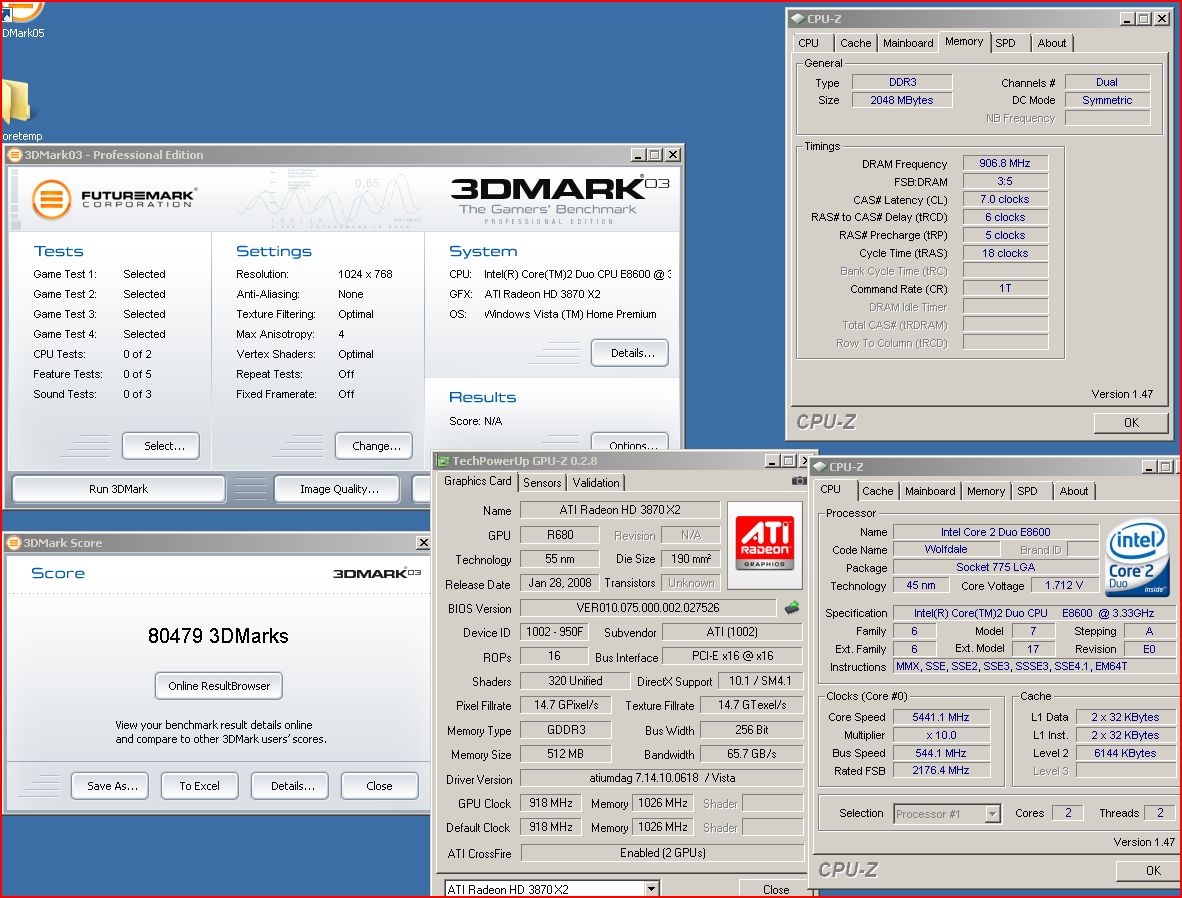
Task: Click the Online ResultBrowser button
Action: (219, 685)
